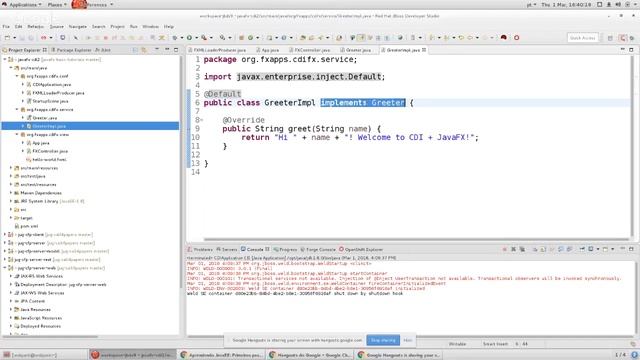Screen dimensions: 640x360
Task: Open the File menu
Action: click(6, 27)
